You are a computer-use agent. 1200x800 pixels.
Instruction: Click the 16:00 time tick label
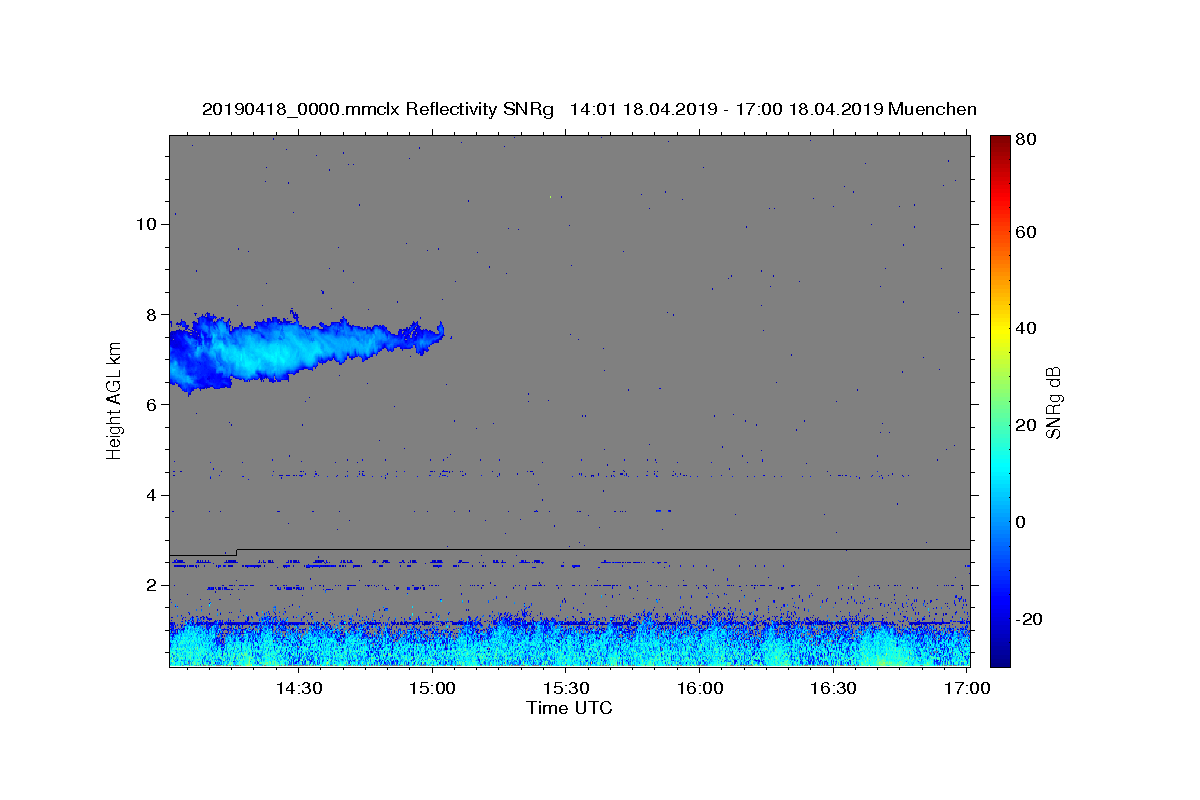click(700, 688)
